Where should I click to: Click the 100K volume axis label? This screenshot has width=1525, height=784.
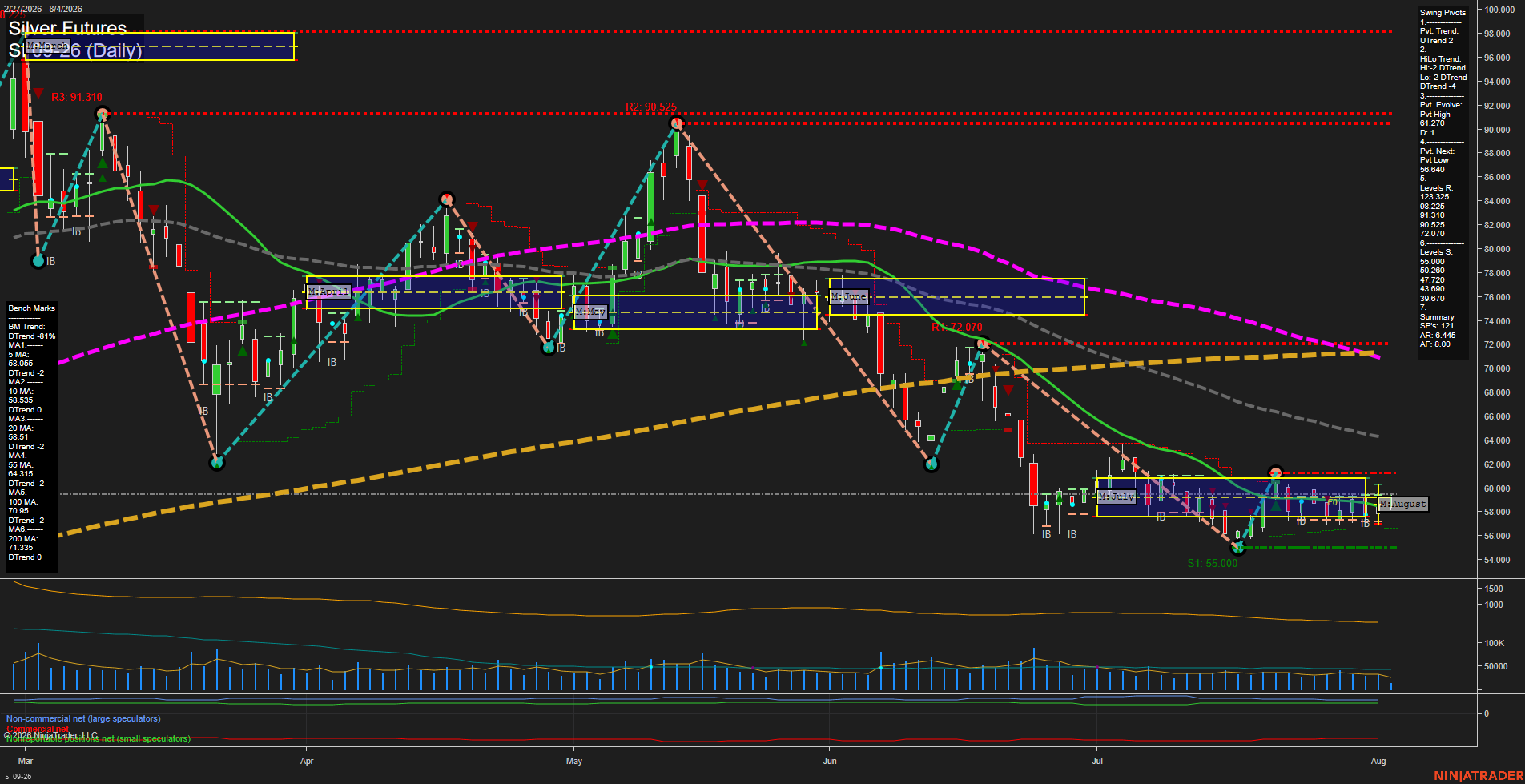tap(1495, 643)
